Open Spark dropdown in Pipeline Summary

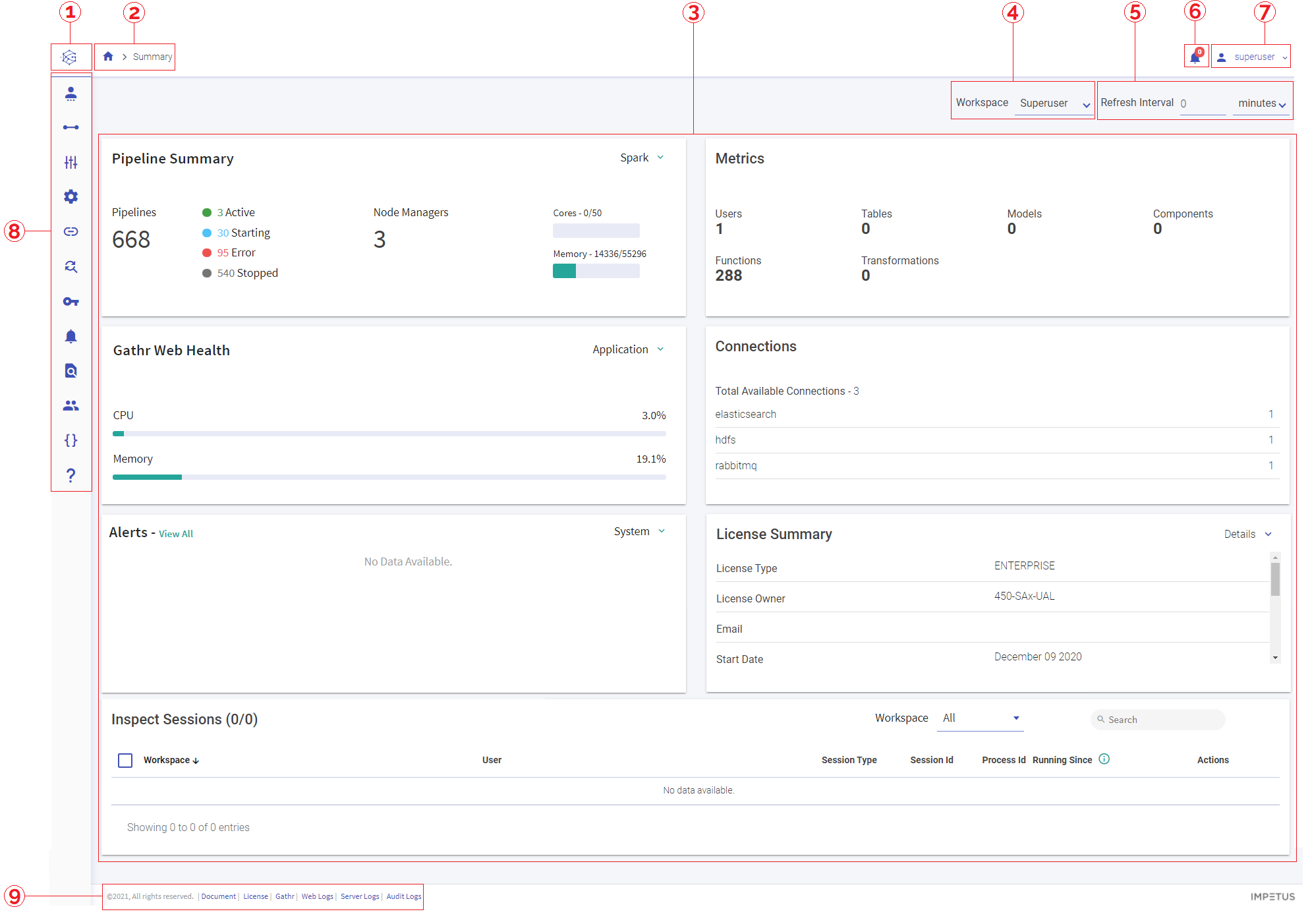tap(642, 158)
